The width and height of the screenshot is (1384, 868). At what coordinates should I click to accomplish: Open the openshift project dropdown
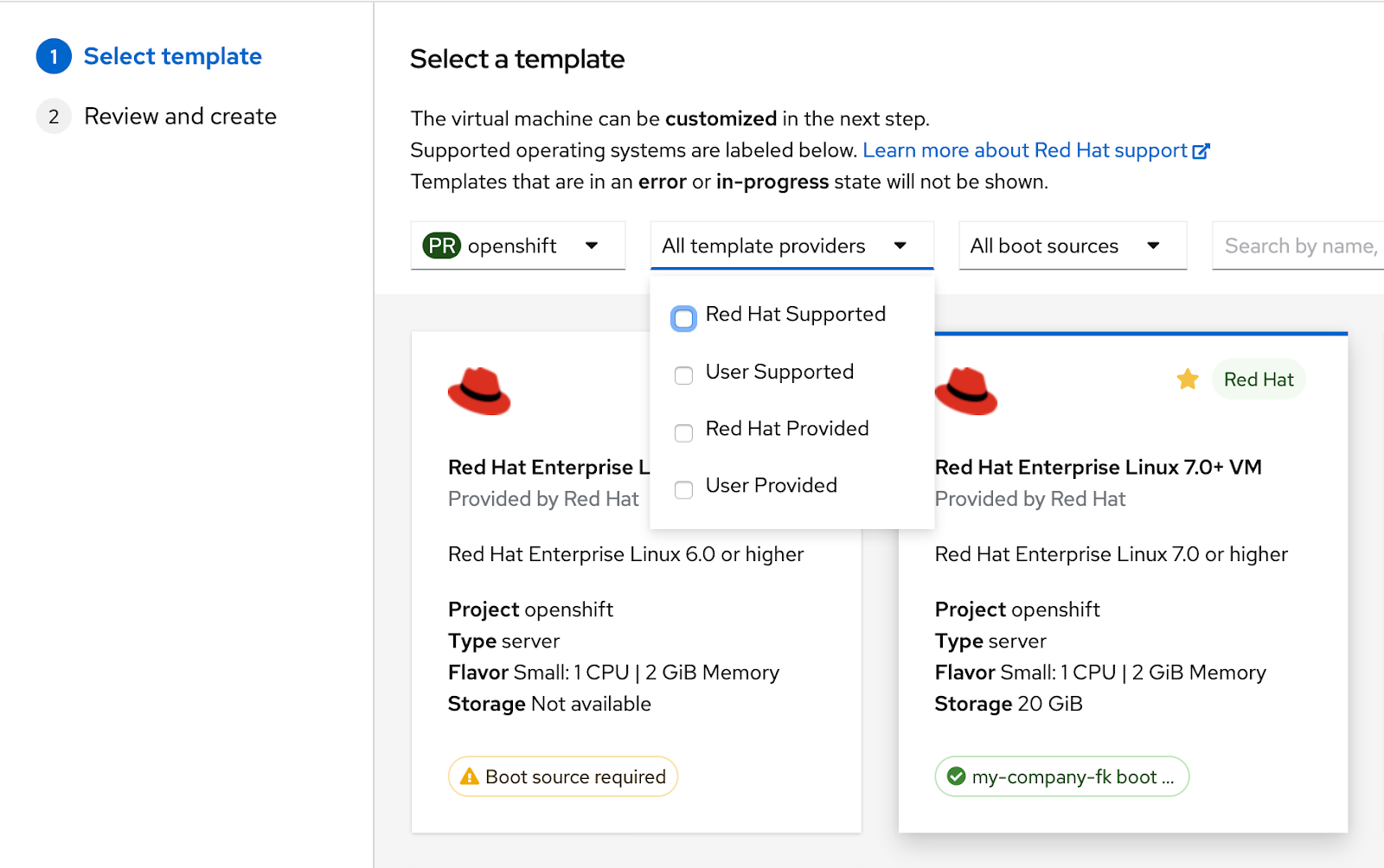pyautogui.click(x=517, y=246)
